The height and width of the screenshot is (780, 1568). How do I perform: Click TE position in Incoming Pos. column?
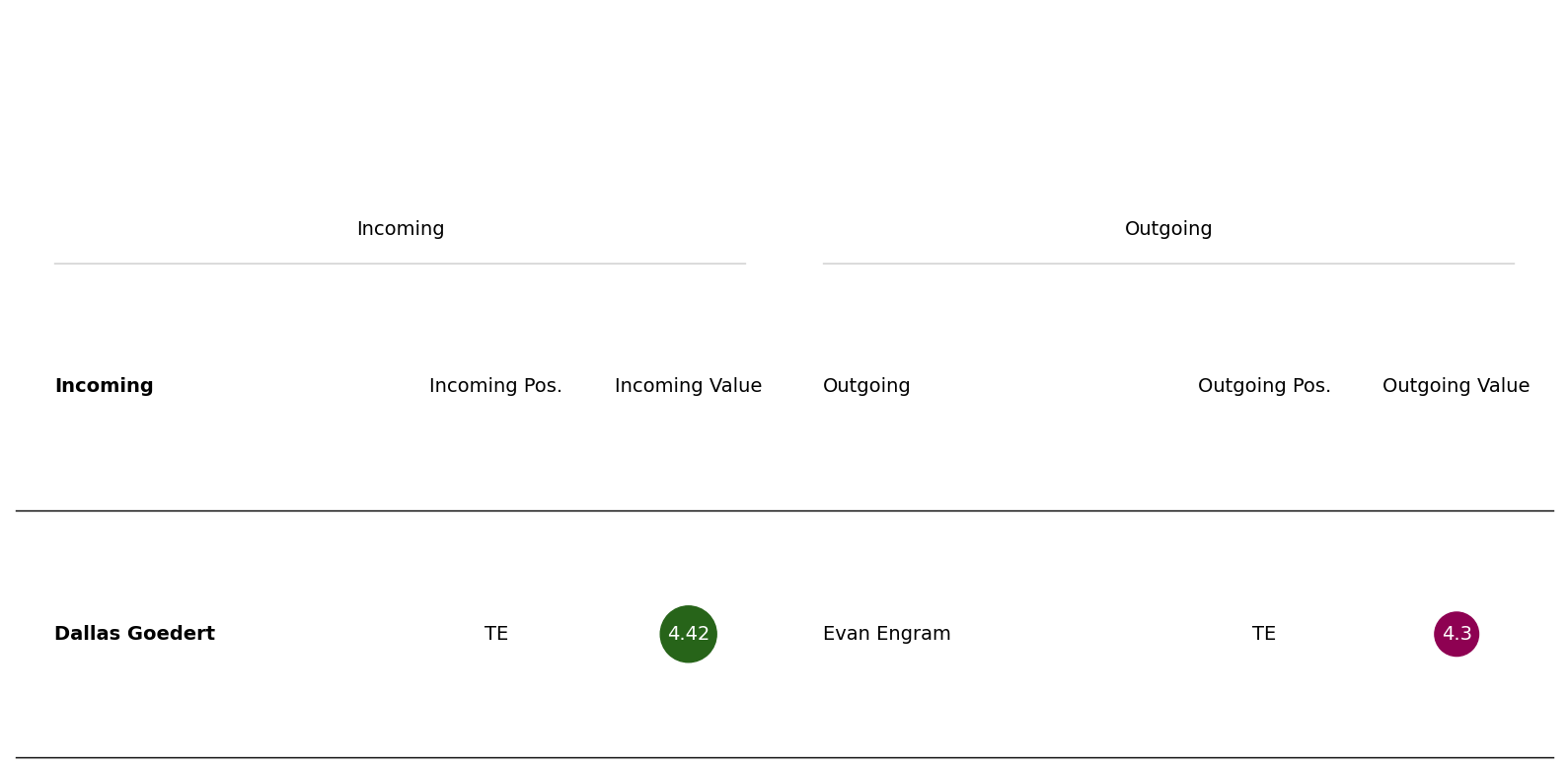pyautogui.click(x=495, y=634)
